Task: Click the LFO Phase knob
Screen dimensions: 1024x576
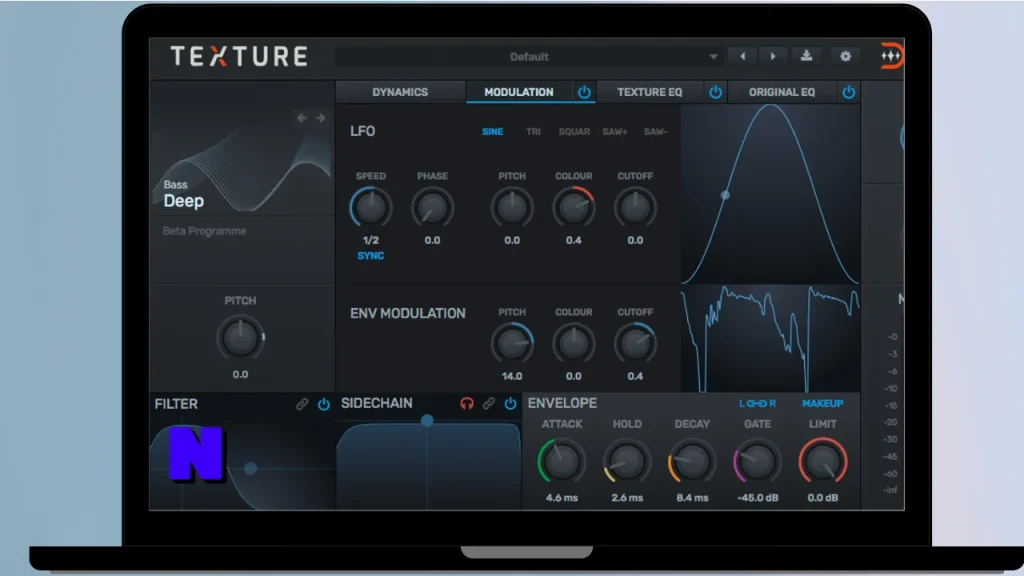Action: pos(432,208)
